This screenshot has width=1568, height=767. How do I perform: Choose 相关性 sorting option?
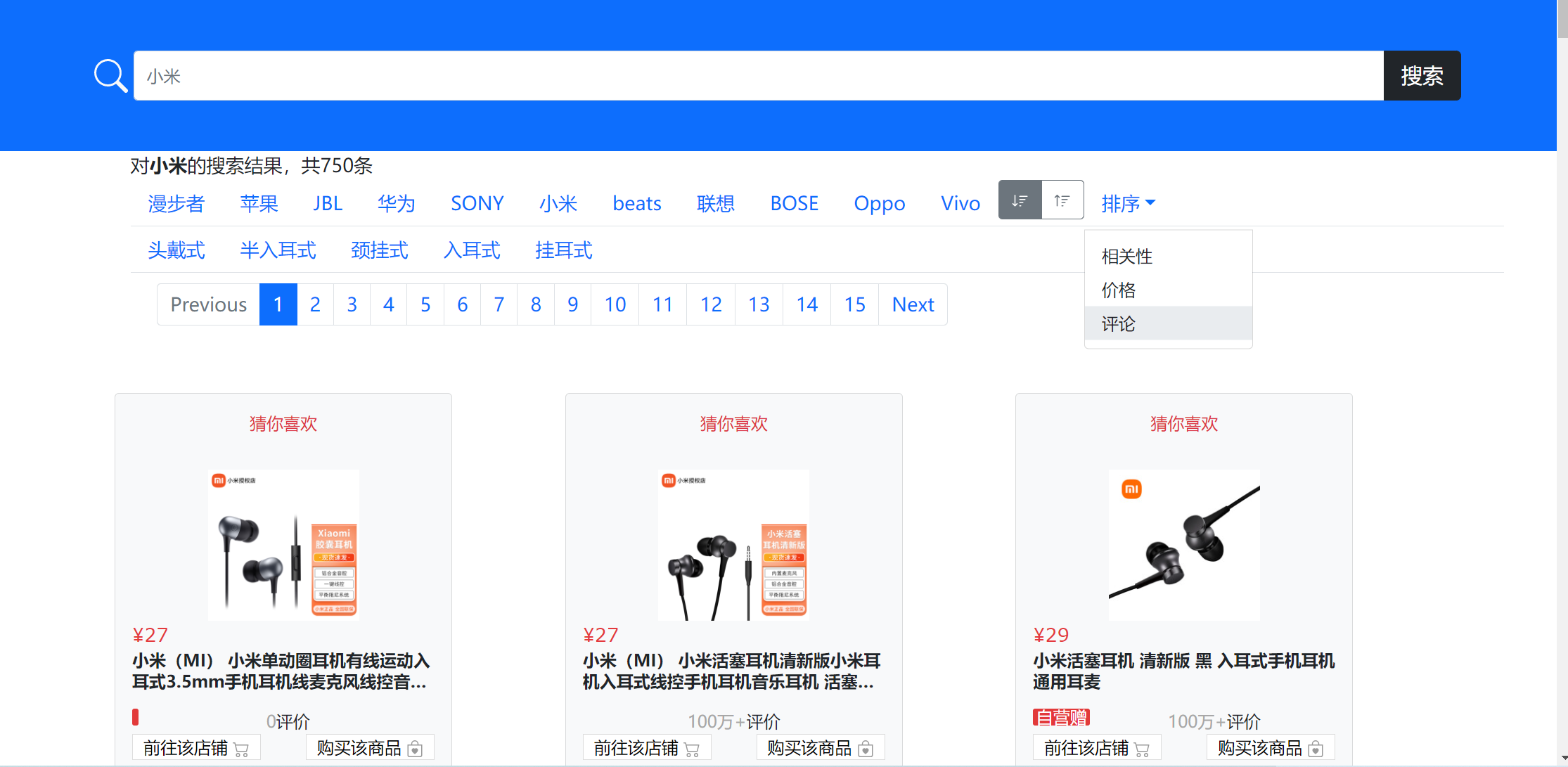[1126, 256]
